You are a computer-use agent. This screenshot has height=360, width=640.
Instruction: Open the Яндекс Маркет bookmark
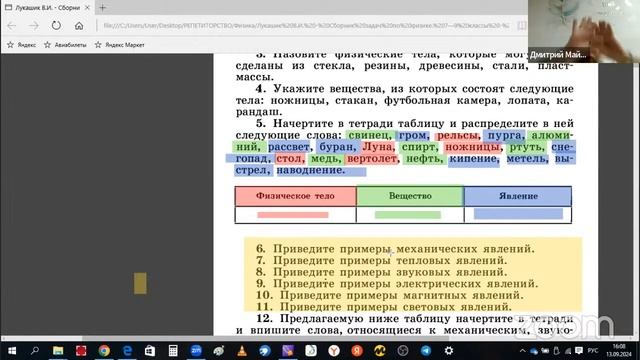pos(120,45)
